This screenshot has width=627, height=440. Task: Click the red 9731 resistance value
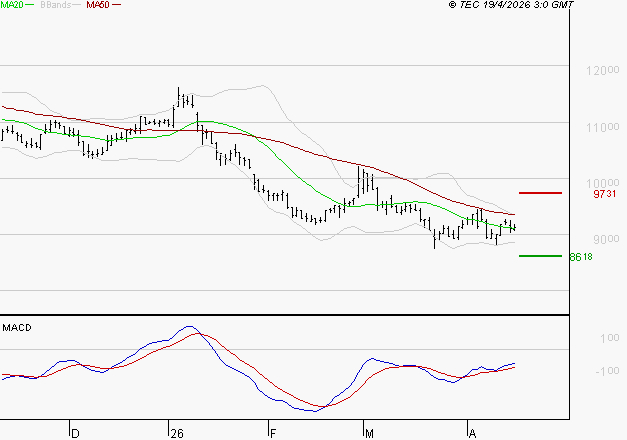[605, 194]
